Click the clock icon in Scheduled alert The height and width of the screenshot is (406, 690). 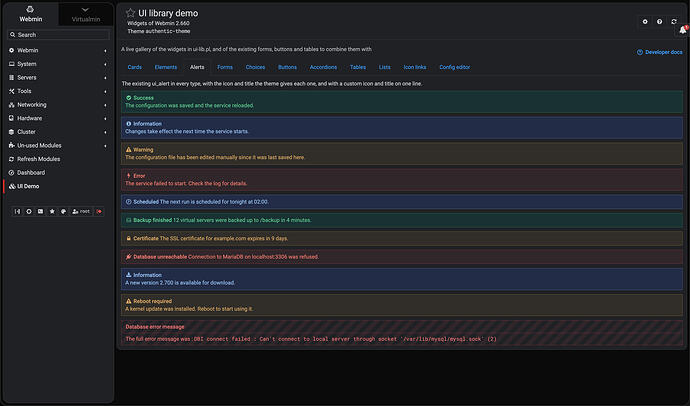coord(128,201)
